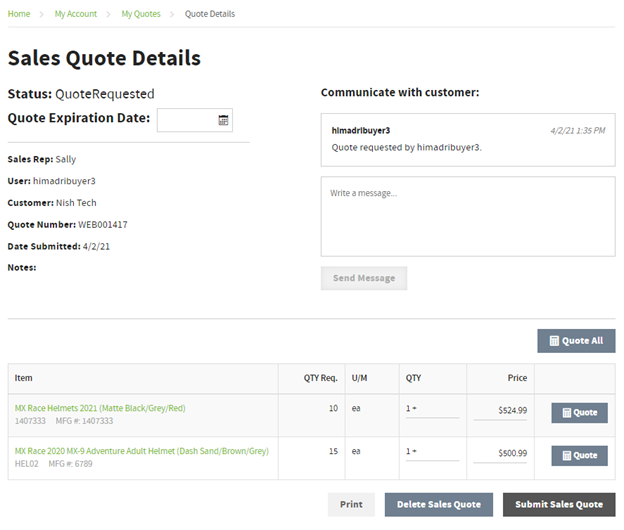This screenshot has width=624, height=530.
Task: Click the QTY break field for second item
Action: pyautogui.click(x=432, y=453)
